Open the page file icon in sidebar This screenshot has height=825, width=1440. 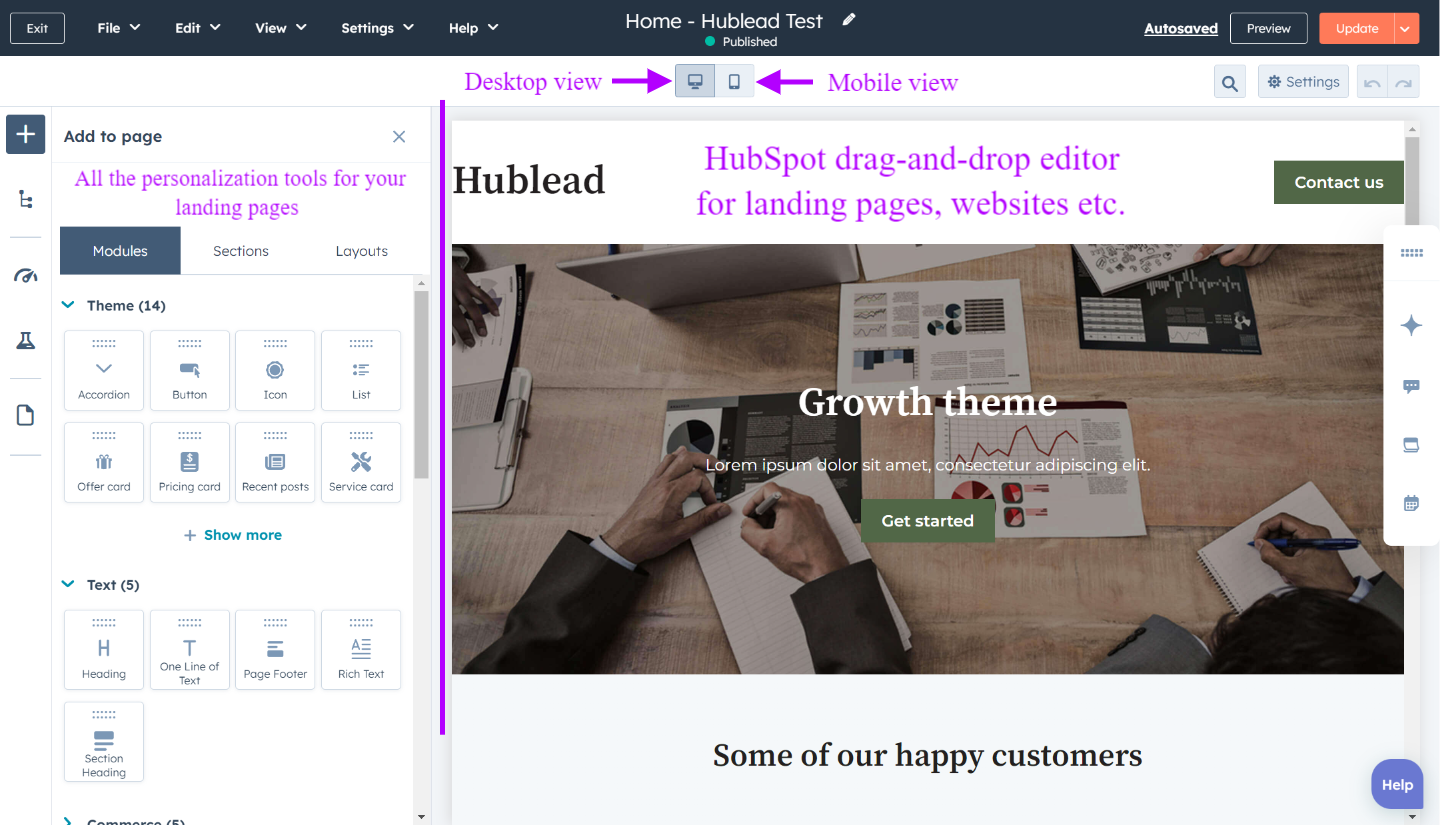coord(25,415)
